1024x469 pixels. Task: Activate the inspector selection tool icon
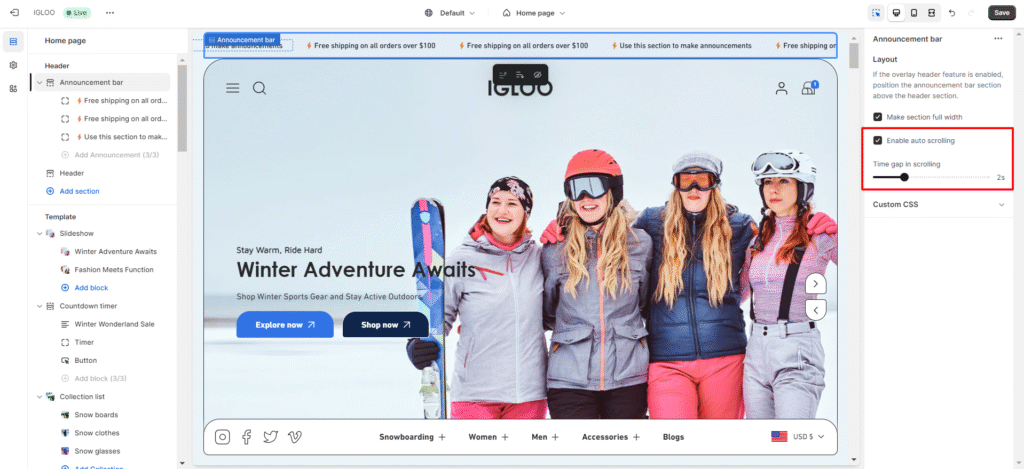[876, 13]
